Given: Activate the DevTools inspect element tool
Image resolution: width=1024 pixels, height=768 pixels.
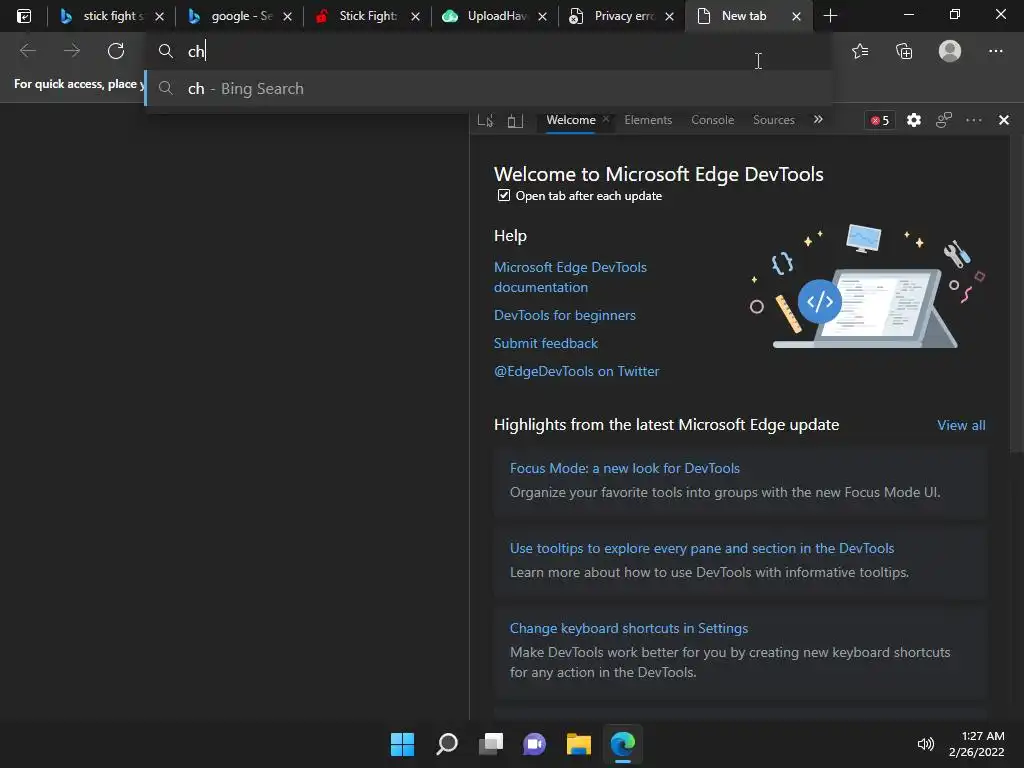Looking at the screenshot, I should click(x=485, y=120).
